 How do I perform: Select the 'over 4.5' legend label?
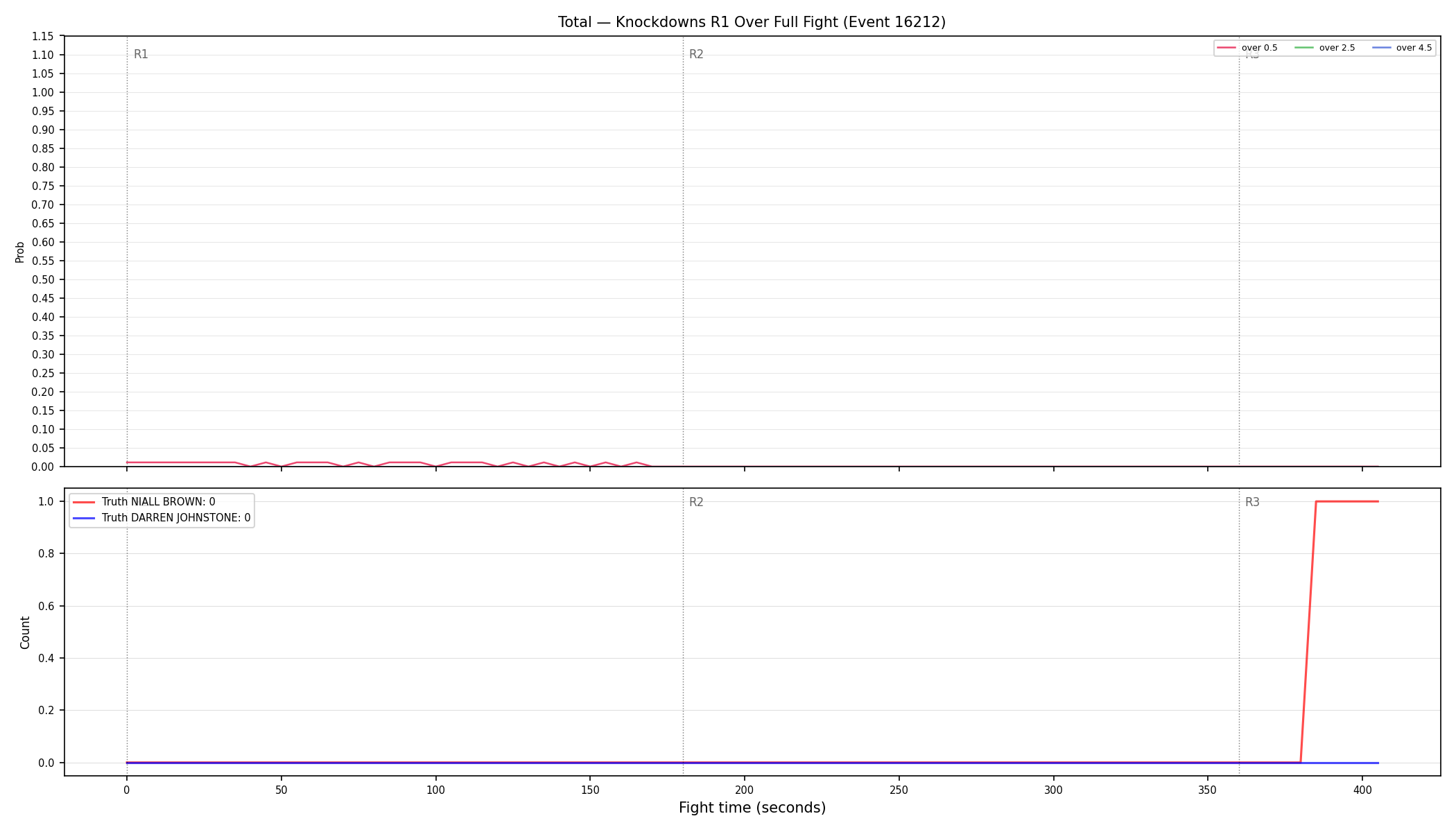[x=1414, y=48]
